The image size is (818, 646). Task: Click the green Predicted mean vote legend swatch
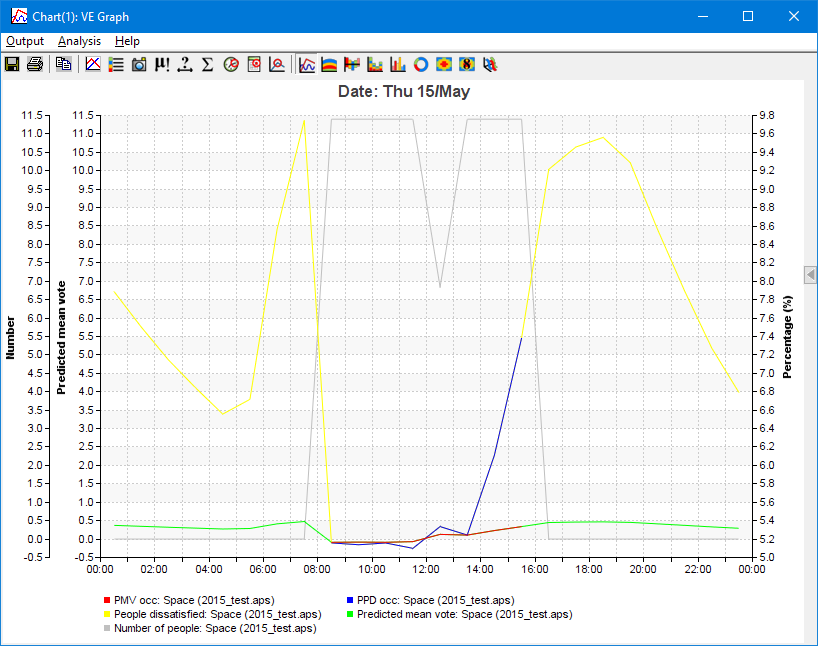coord(350,614)
